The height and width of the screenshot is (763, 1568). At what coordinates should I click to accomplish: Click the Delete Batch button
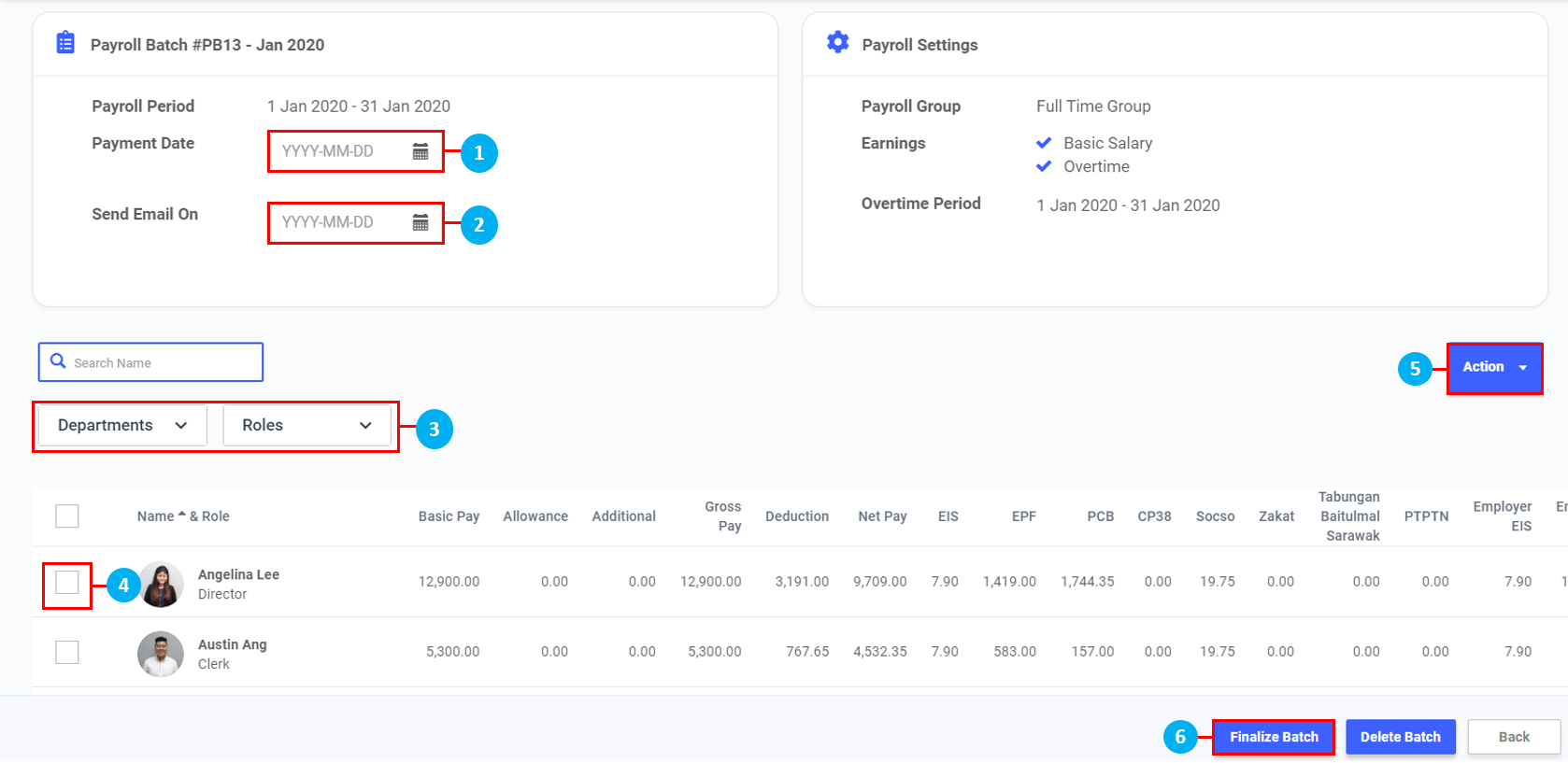click(1400, 737)
